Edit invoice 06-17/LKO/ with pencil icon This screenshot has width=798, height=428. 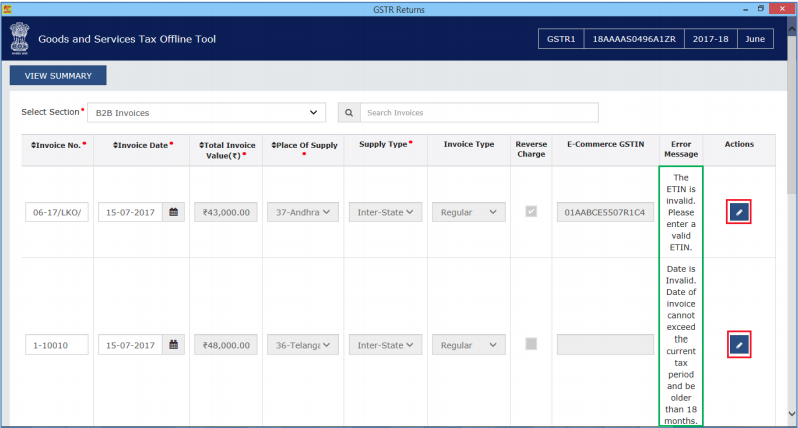point(739,212)
